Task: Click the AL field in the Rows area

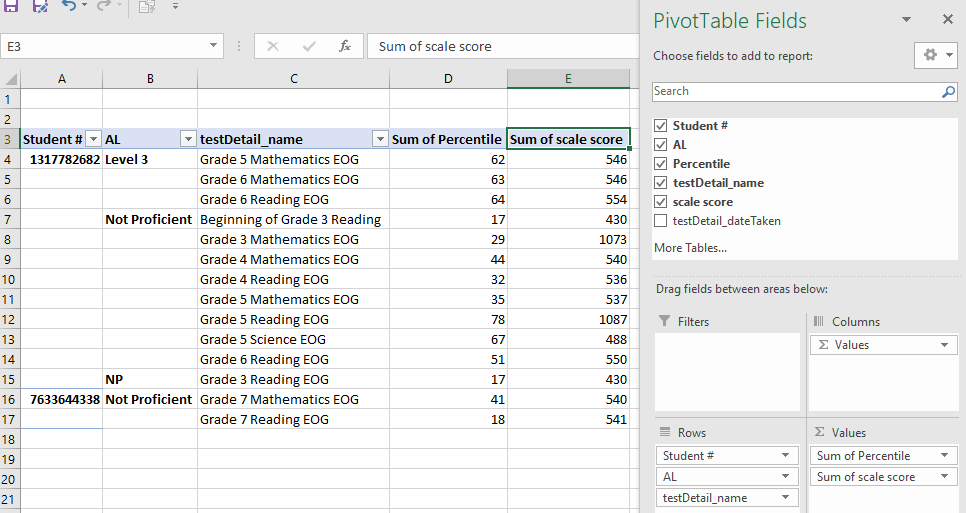Action: (718, 477)
